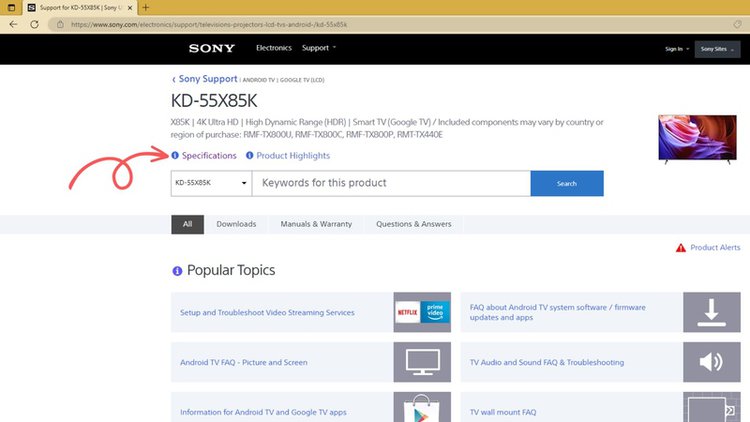Open the KD-55X85K model dropdown
This screenshot has width=750, height=422.
click(211, 183)
